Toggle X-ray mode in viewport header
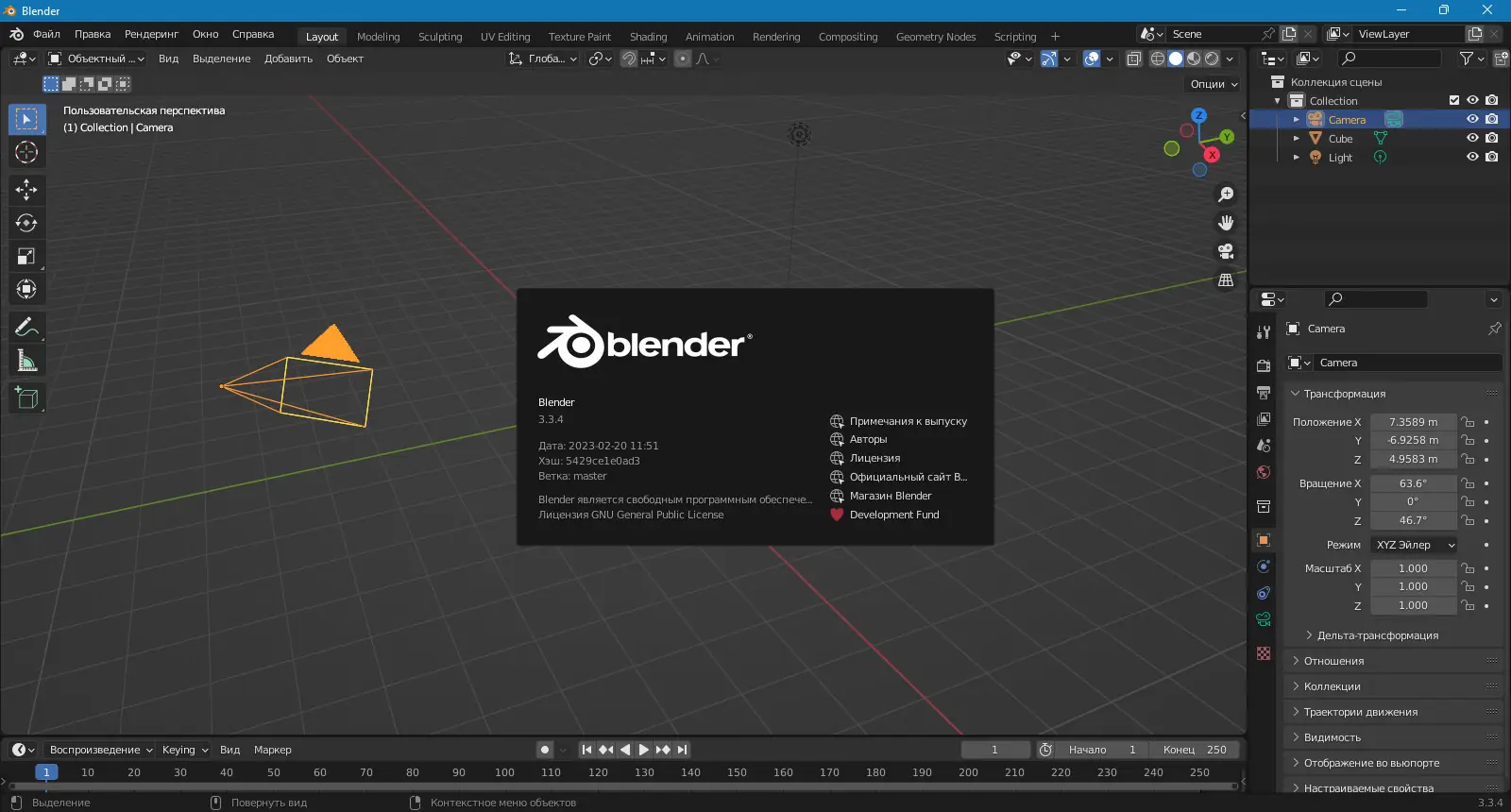The height and width of the screenshot is (812, 1511). point(1134,59)
